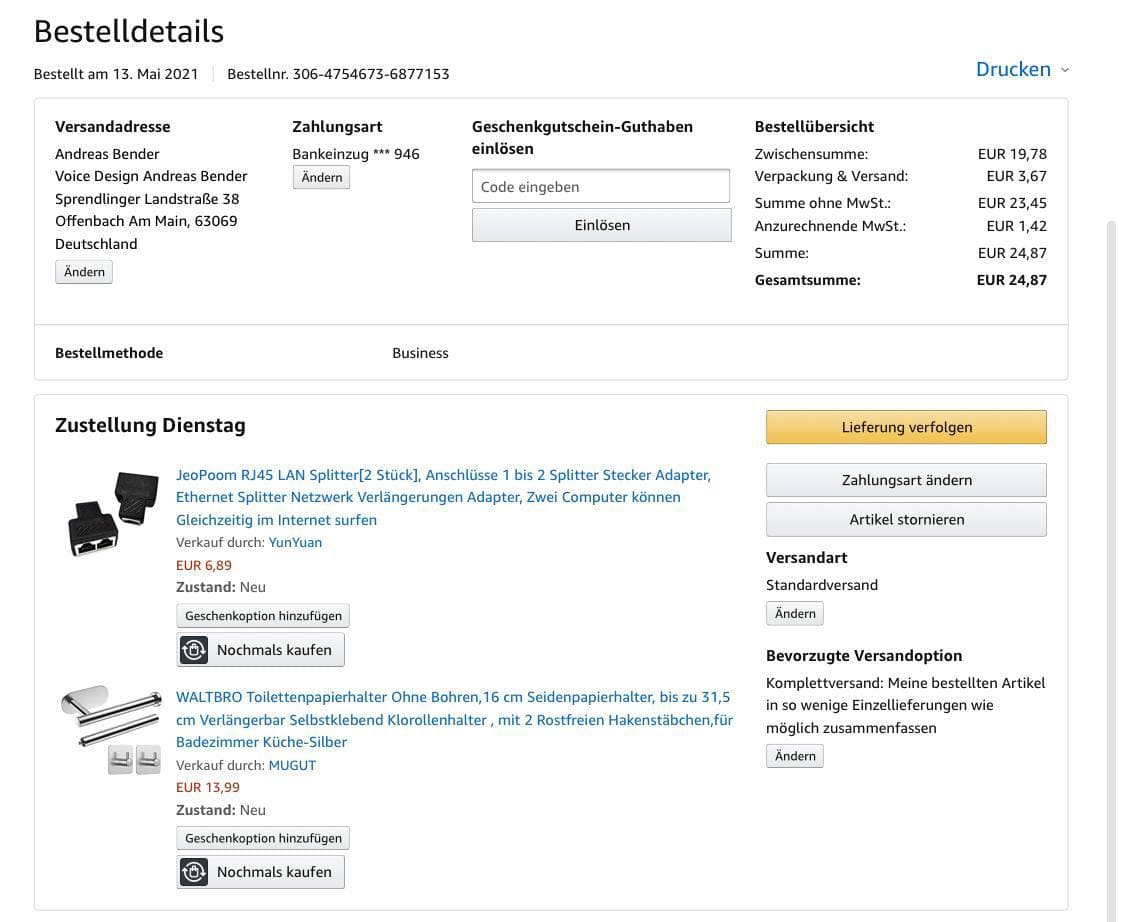Image resolution: width=1125 pixels, height=922 pixels.
Task: Expand the Drucken dropdown arrow
Action: [1065, 70]
